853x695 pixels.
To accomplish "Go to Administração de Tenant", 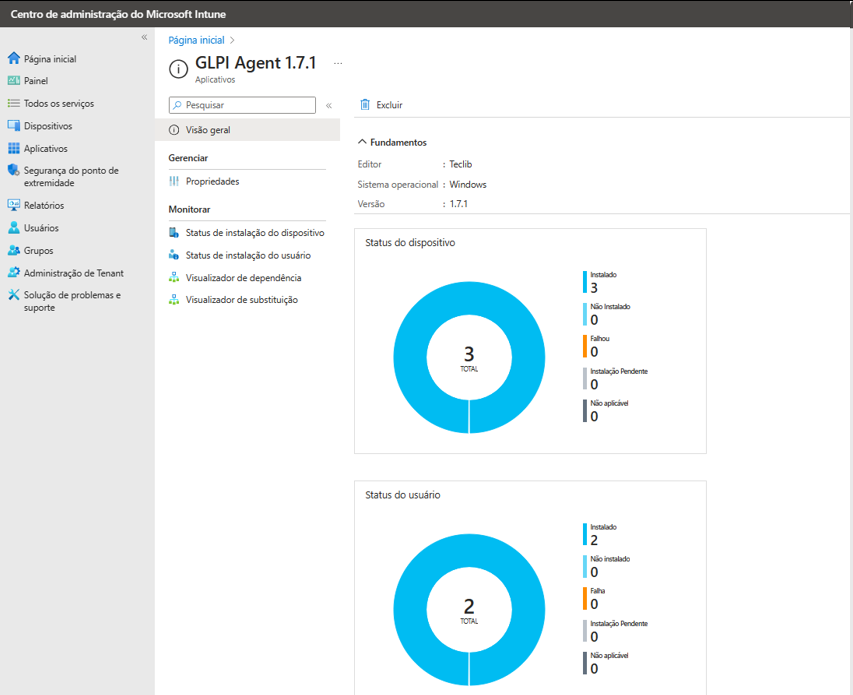I will coord(73,273).
